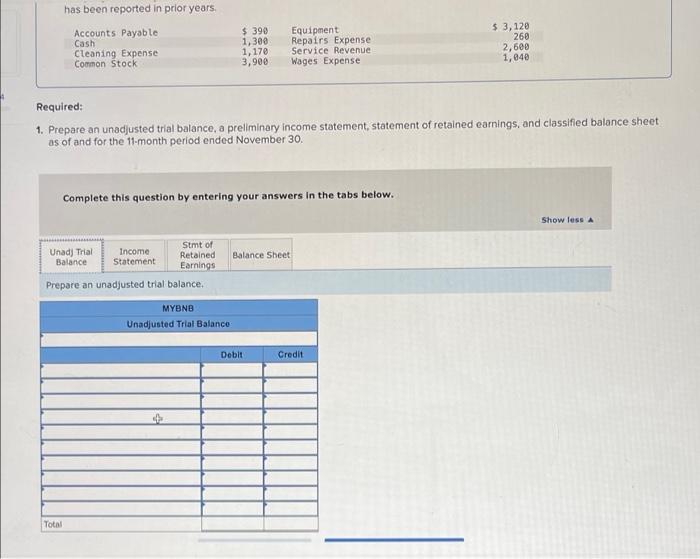Screen dimensions: 700x559
Task: Click the Required: heading
Action: pos(59,107)
